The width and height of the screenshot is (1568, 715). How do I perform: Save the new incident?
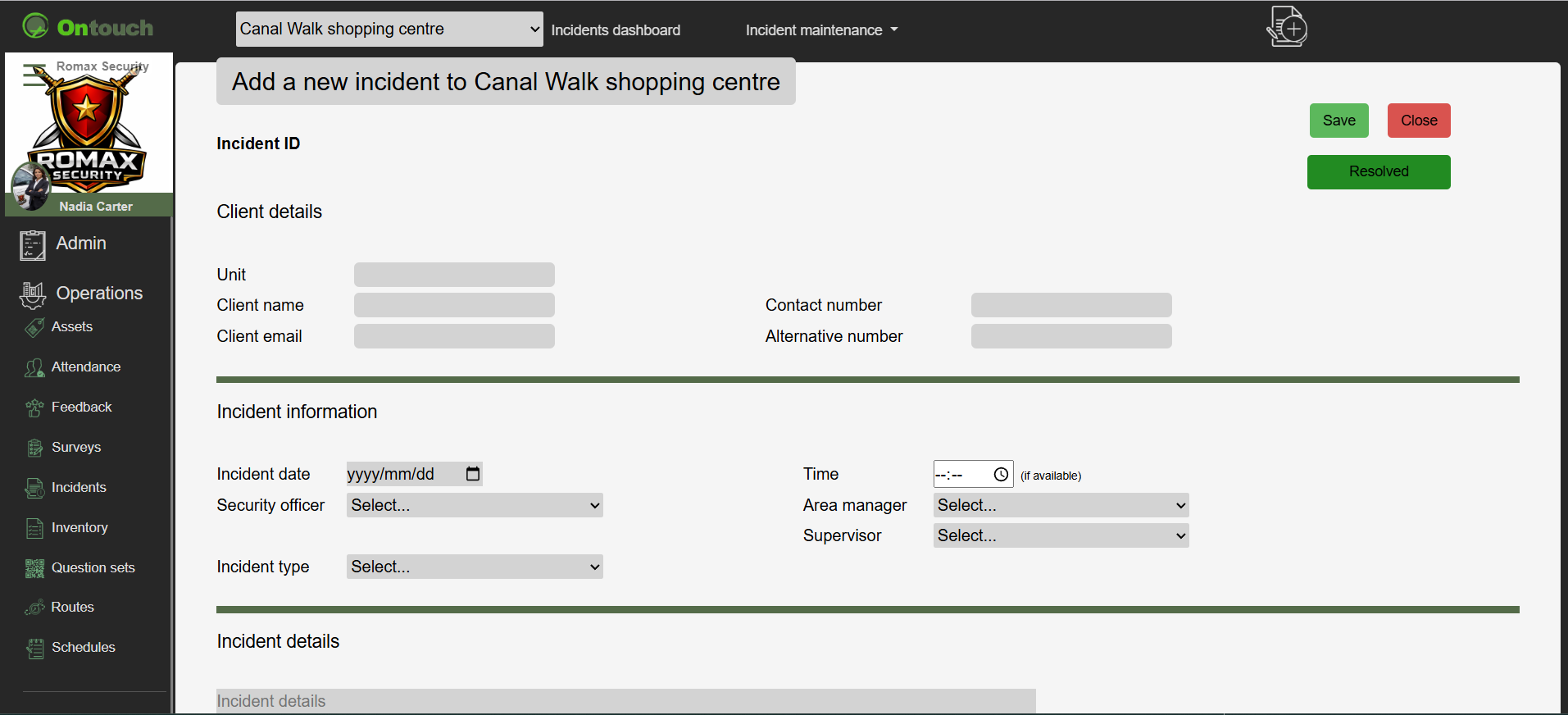(x=1338, y=121)
